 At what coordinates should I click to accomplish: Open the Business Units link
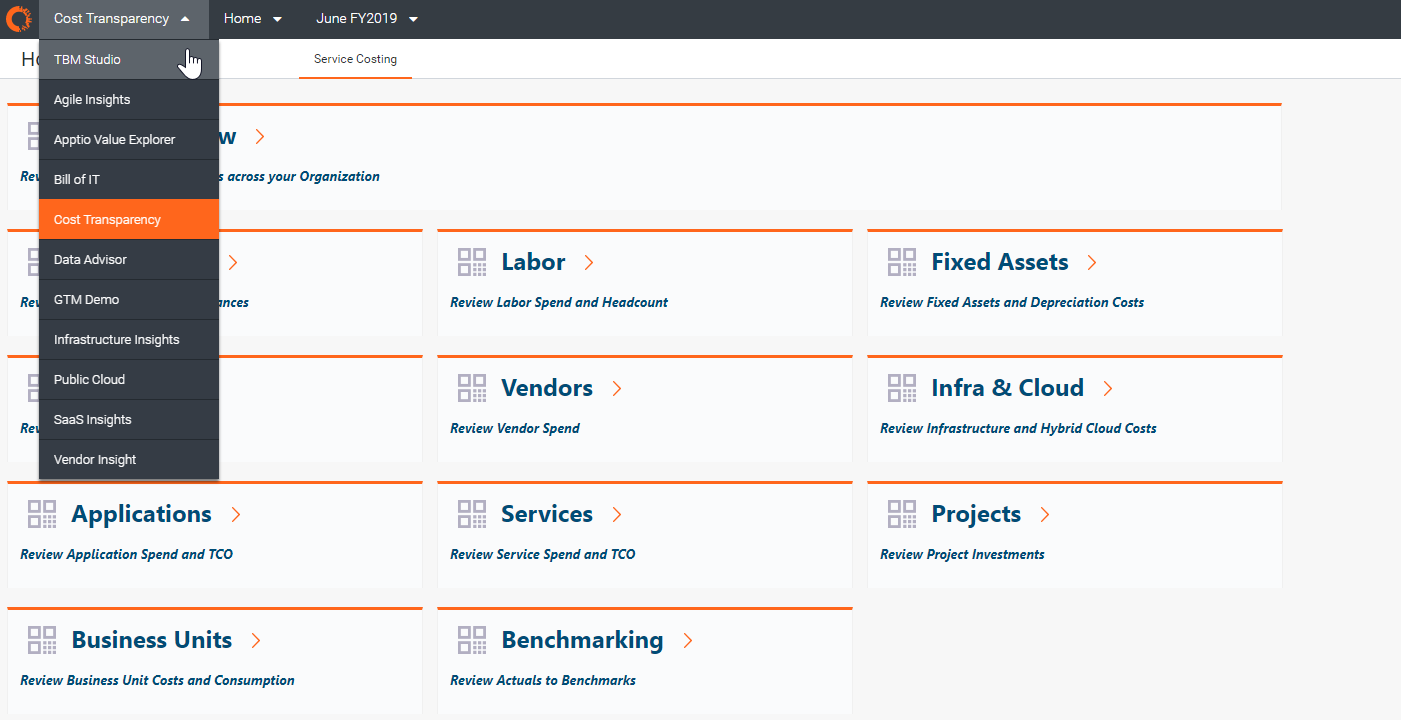coord(152,640)
